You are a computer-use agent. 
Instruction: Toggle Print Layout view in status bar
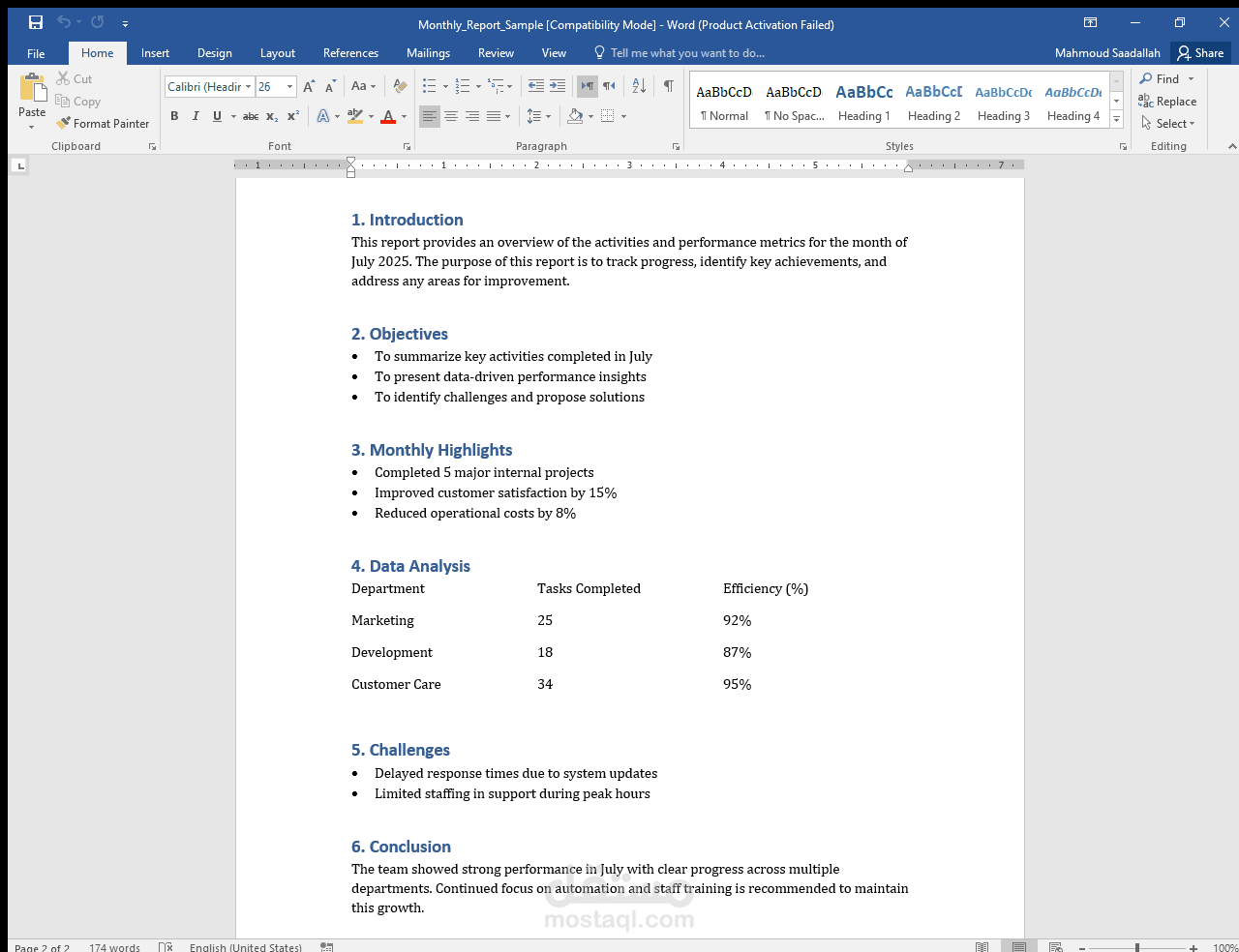point(1019,947)
